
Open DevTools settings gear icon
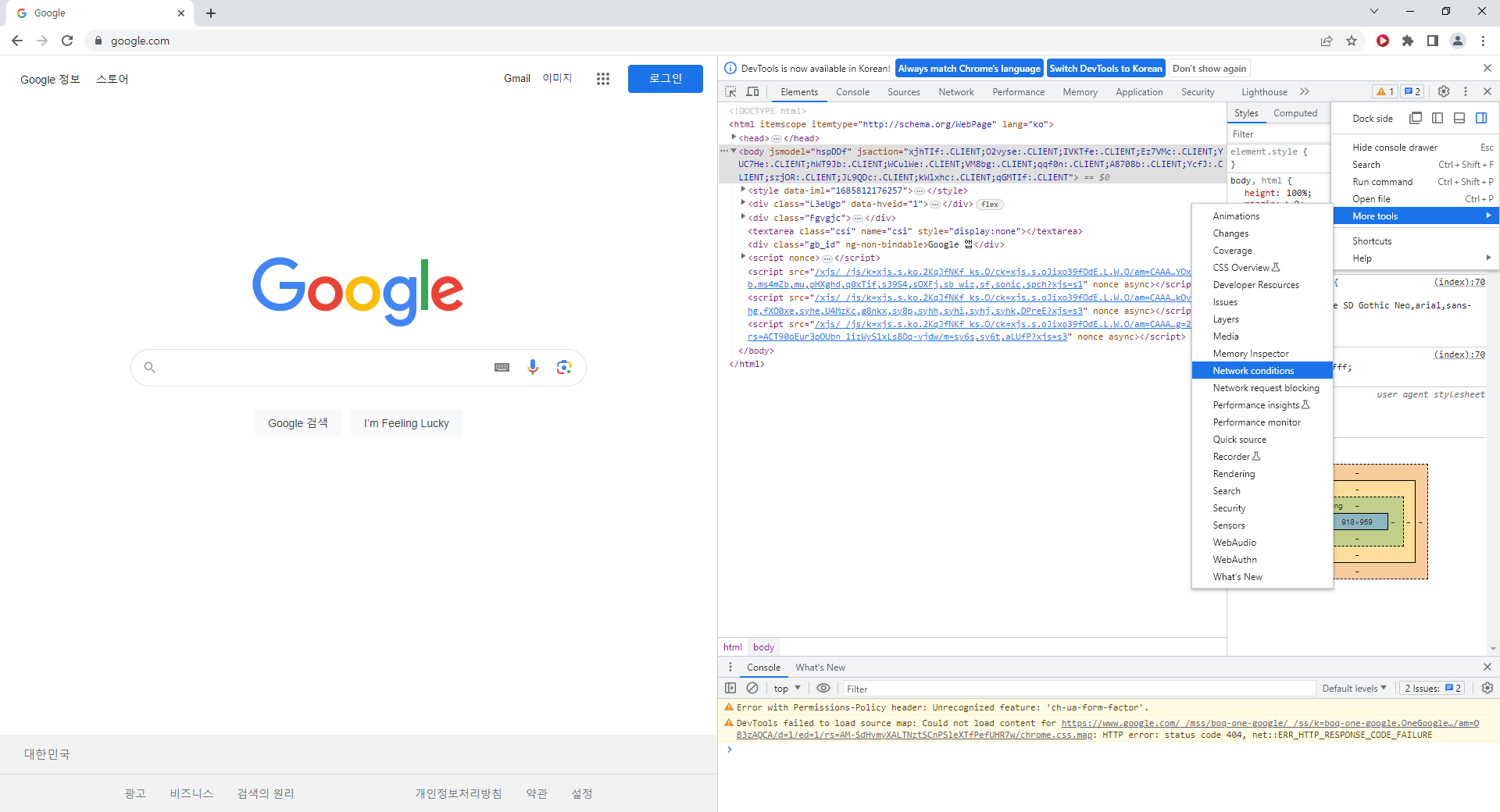[1444, 91]
